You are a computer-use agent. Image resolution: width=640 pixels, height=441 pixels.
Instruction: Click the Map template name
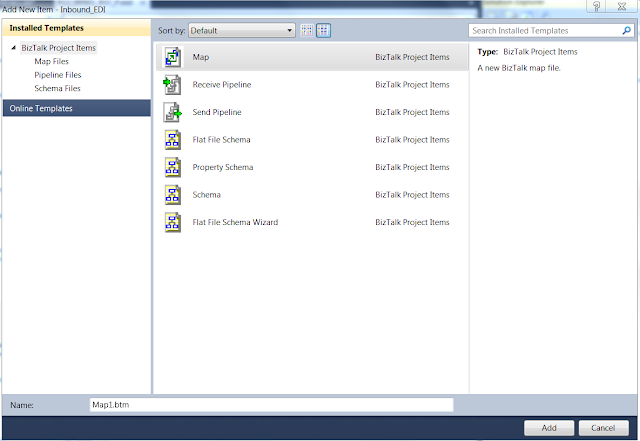coord(201,57)
